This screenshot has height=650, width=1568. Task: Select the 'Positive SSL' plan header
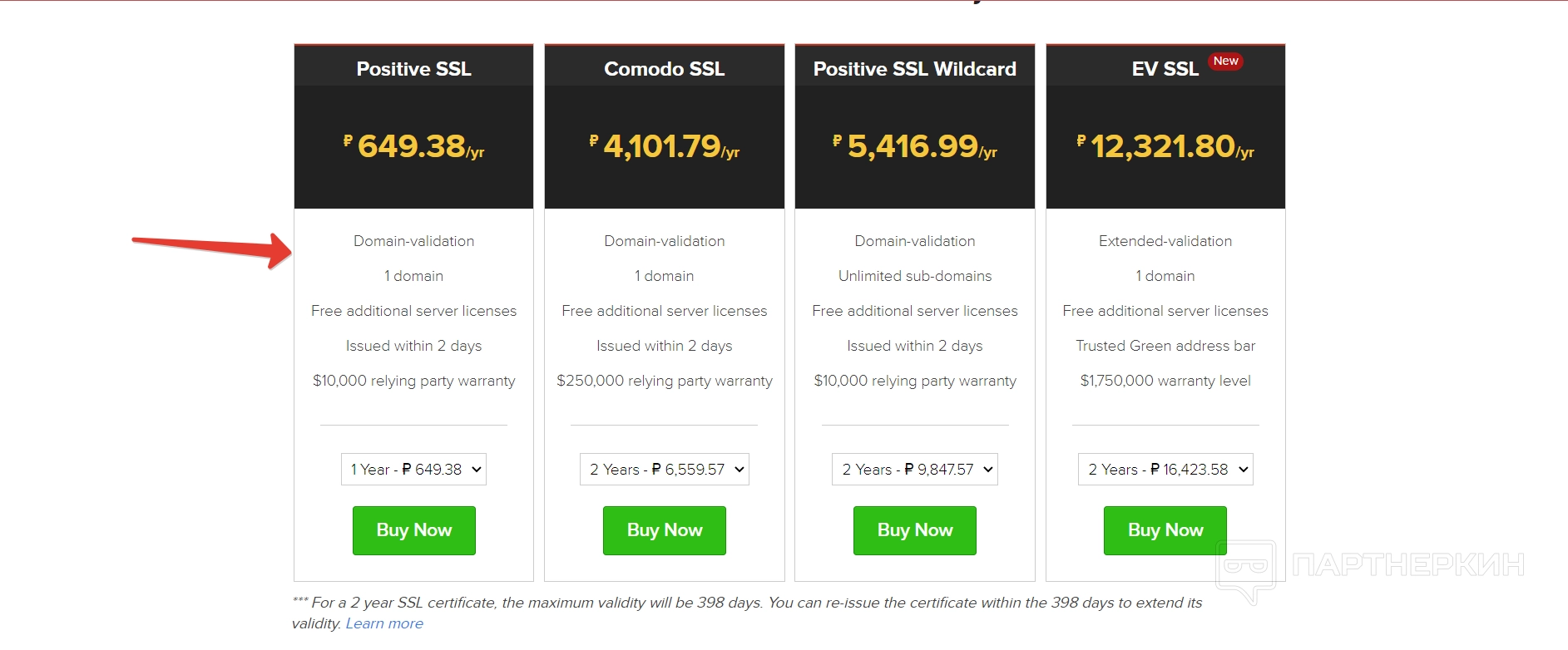click(413, 69)
